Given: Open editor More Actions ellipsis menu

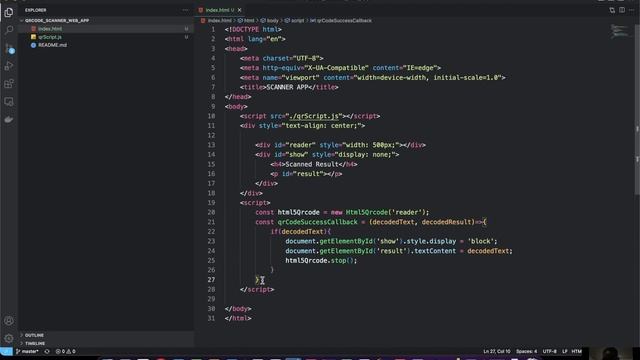Looking at the screenshot, I should (631, 10).
